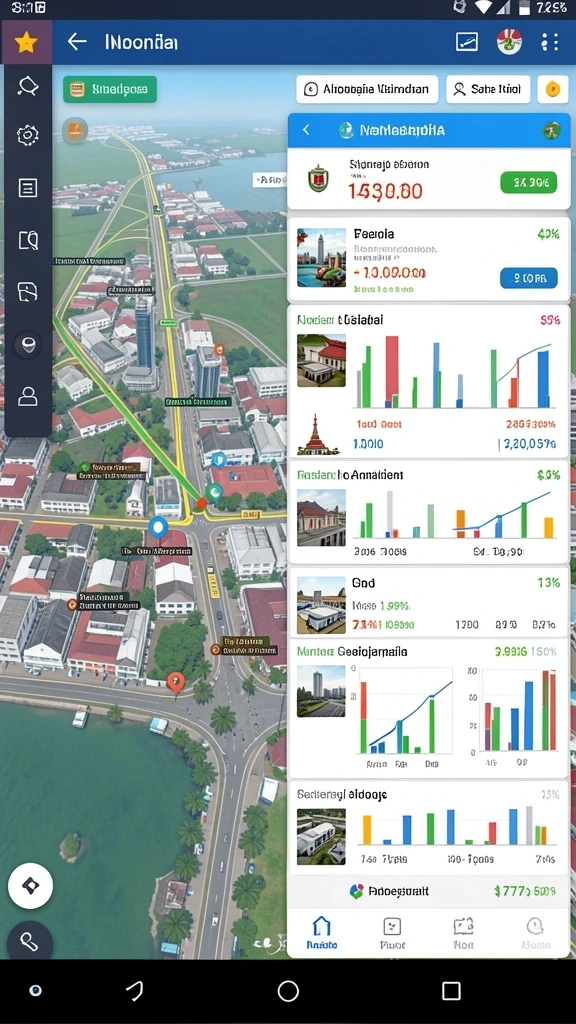The width and height of the screenshot is (576, 1024).
Task: Open the Sahe search chip
Action: pyautogui.click(x=488, y=89)
